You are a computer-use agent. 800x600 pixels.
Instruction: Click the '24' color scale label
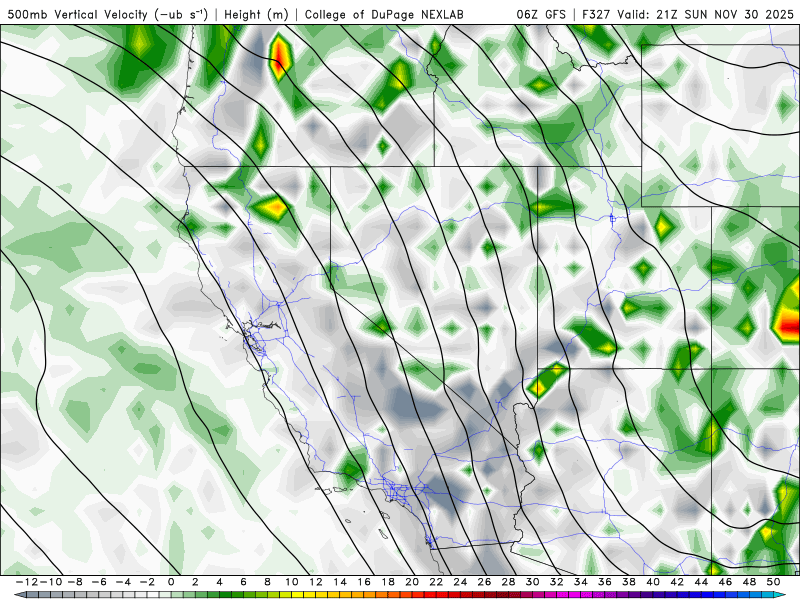[x=460, y=582]
